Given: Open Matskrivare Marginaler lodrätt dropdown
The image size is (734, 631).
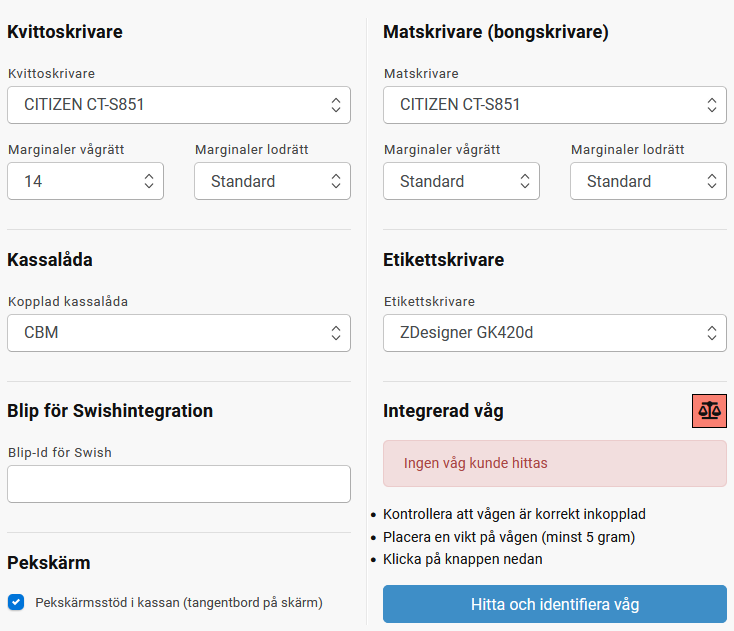Looking at the screenshot, I should (x=648, y=181).
